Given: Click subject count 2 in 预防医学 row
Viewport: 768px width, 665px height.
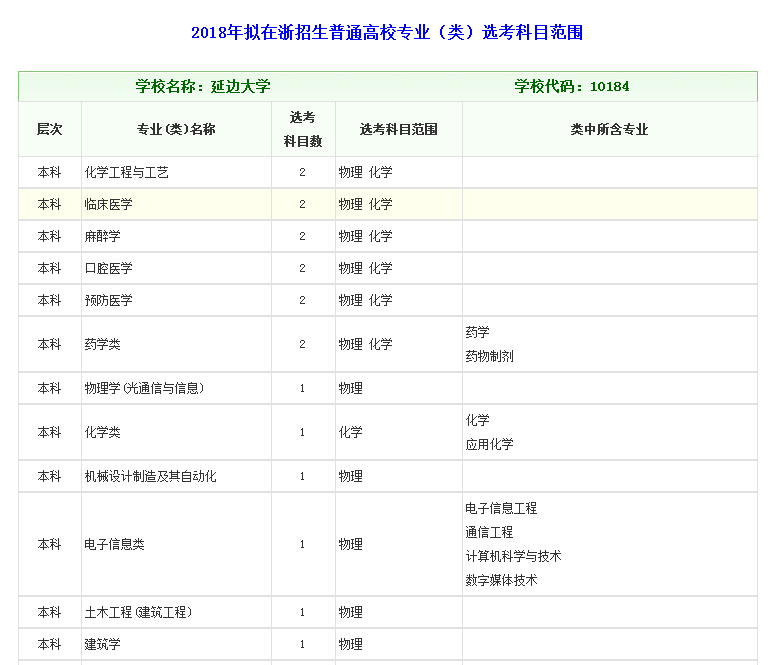Looking at the screenshot, I should coord(302,300).
